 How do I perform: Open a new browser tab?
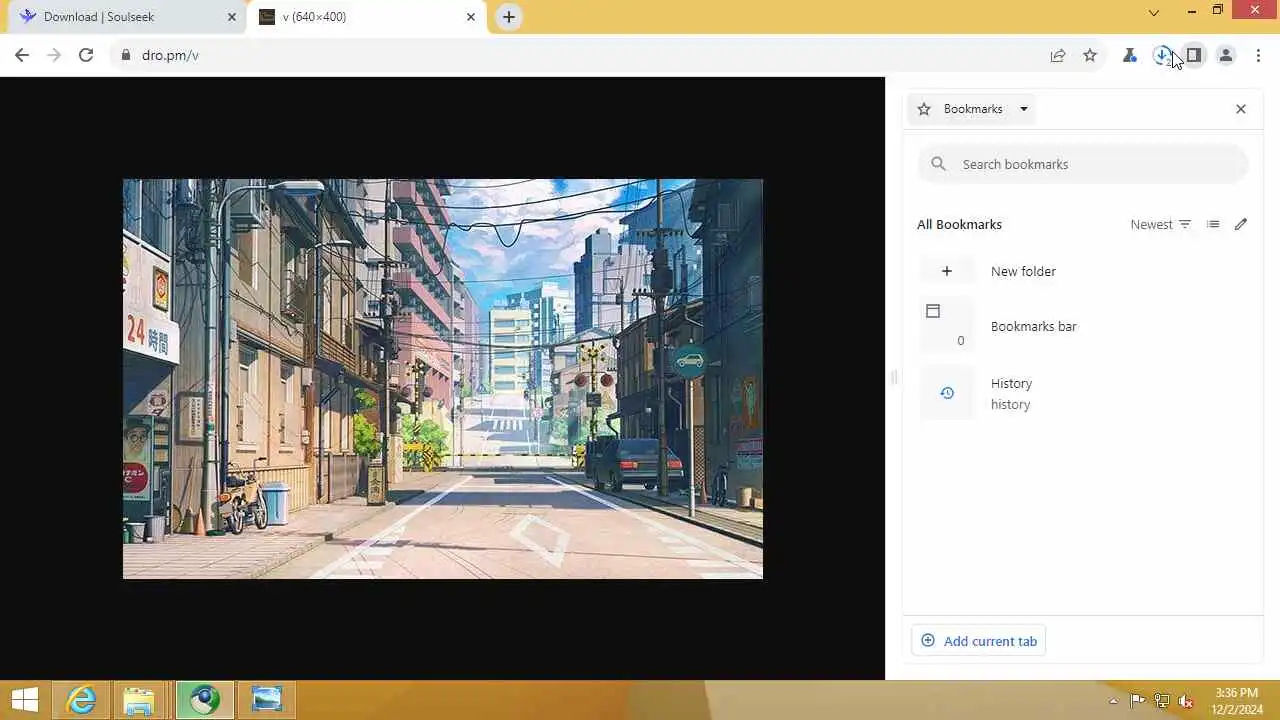pyautogui.click(x=509, y=17)
